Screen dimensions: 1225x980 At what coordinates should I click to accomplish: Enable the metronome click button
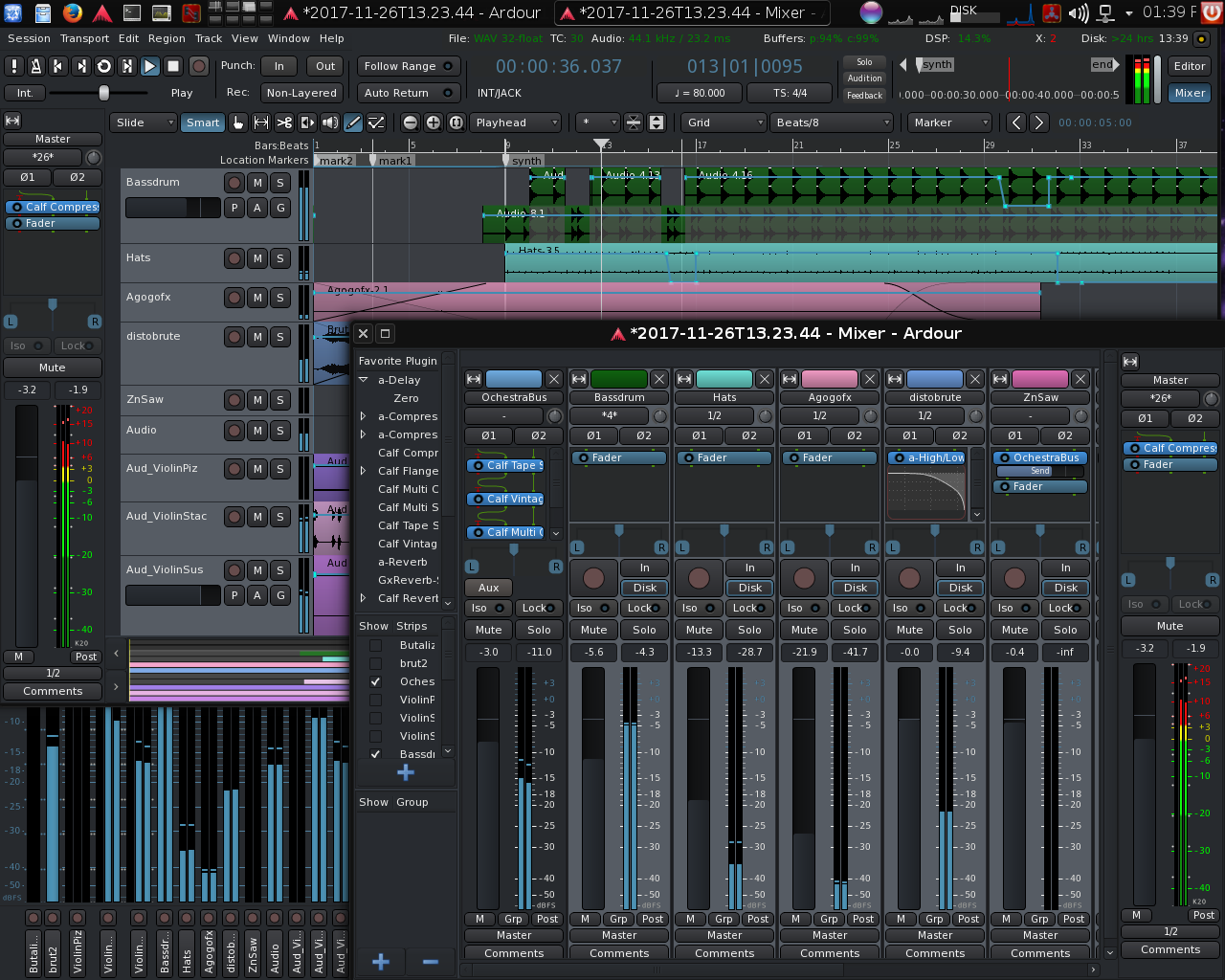(35, 66)
